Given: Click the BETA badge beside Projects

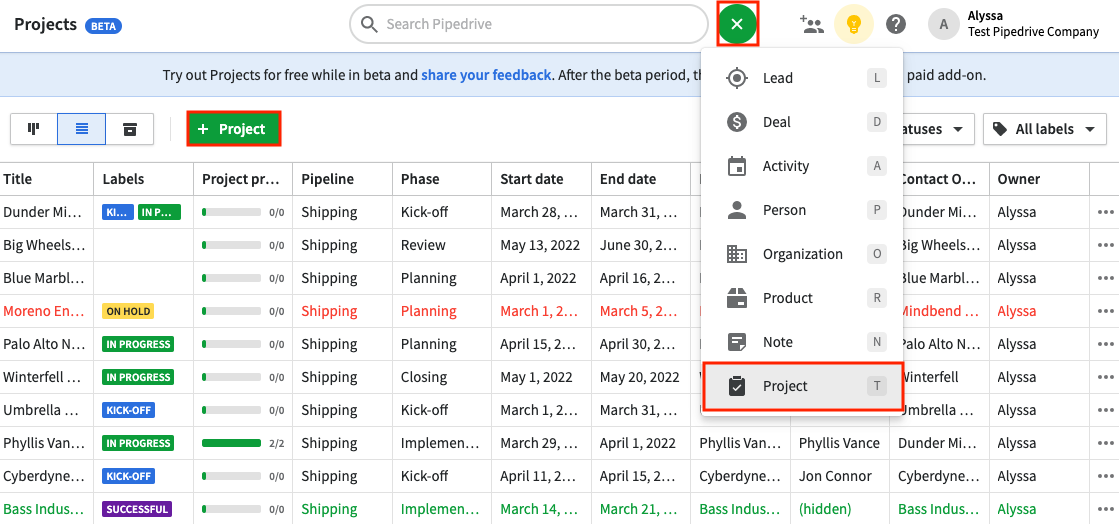Looking at the screenshot, I should click(103, 26).
